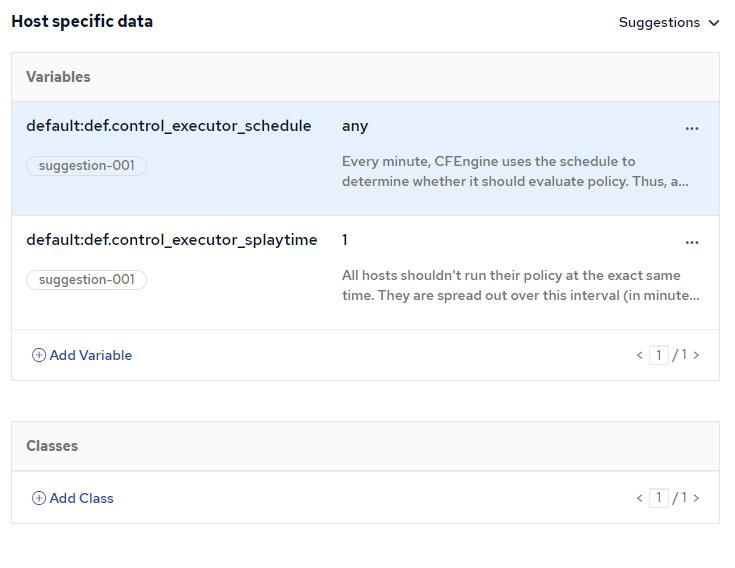735x568 pixels.
Task: Expand the truncated "All hosts shouldn't run" description
Action: [x=520, y=285]
